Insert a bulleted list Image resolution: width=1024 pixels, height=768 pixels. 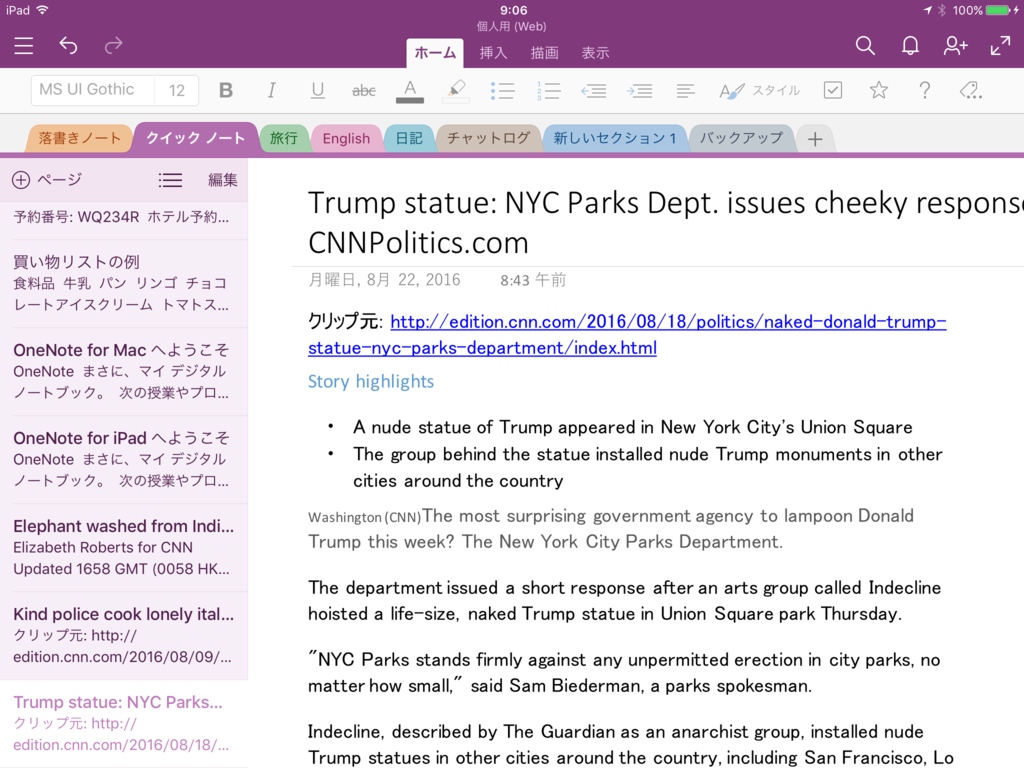[502, 91]
